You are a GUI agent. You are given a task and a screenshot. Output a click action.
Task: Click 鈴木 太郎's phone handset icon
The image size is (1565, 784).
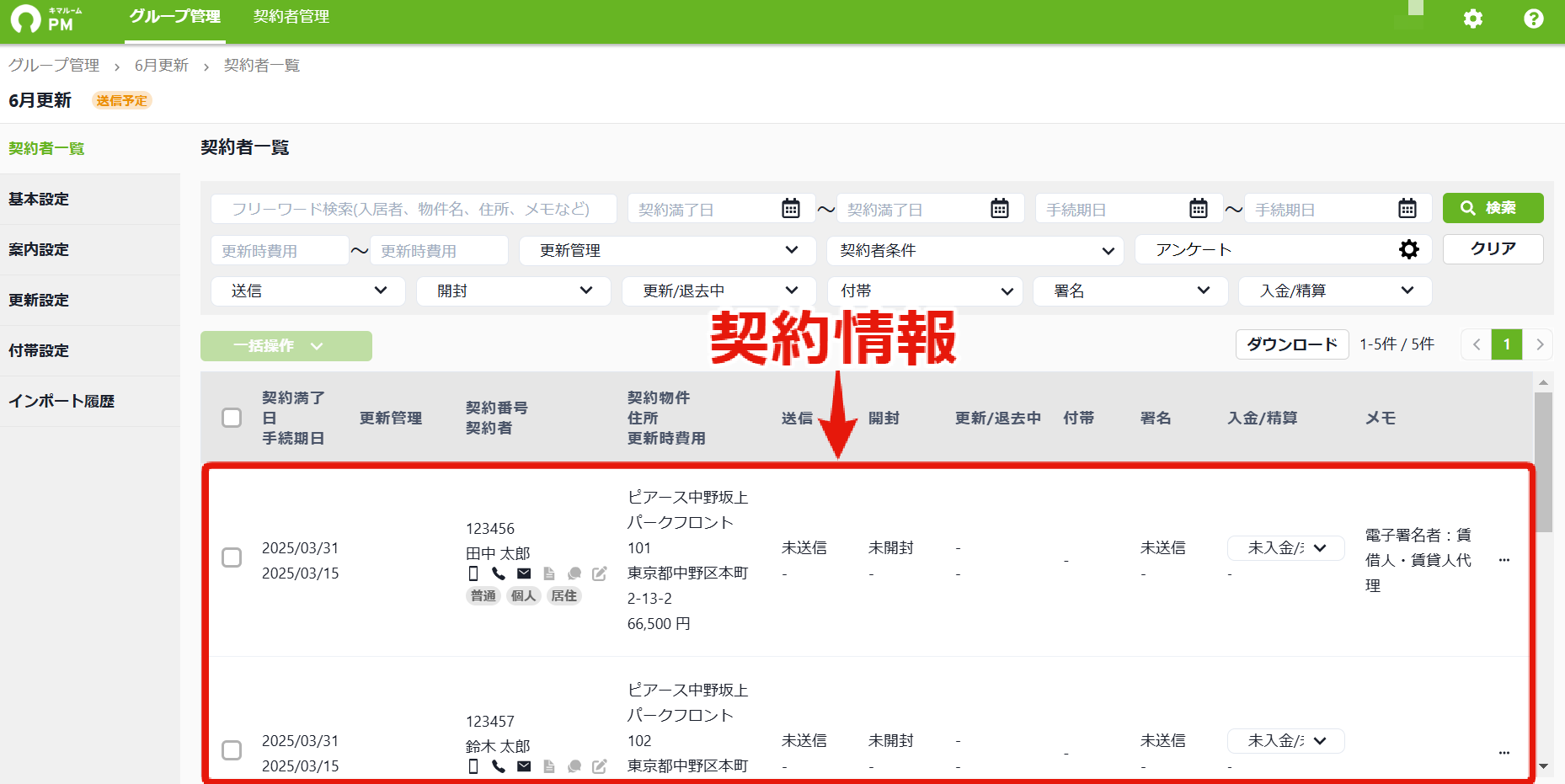499,766
